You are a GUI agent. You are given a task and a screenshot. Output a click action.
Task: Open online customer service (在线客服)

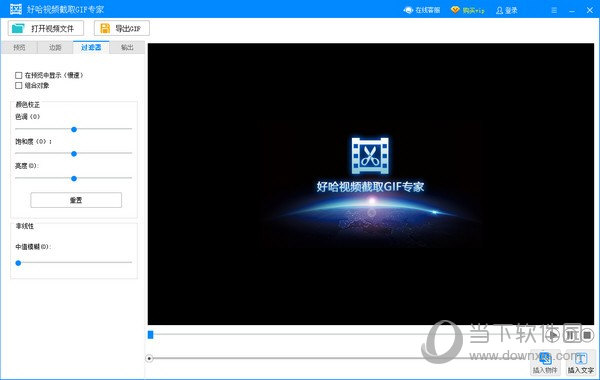(422, 10)
